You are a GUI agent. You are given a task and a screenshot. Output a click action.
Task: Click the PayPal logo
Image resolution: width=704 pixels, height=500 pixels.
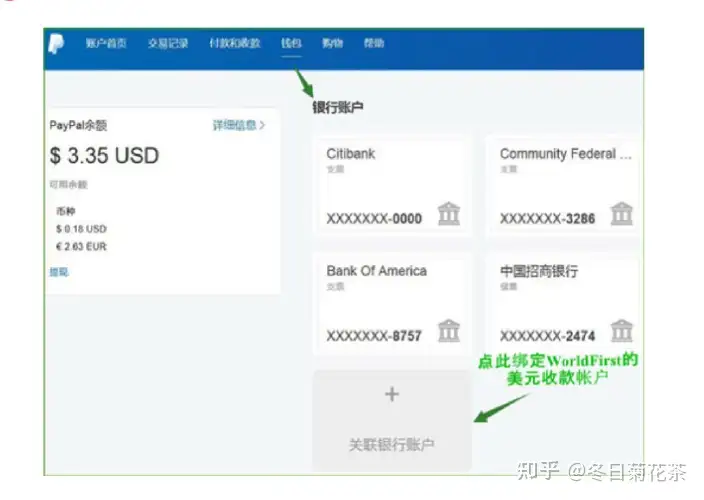tap(57, 44)
